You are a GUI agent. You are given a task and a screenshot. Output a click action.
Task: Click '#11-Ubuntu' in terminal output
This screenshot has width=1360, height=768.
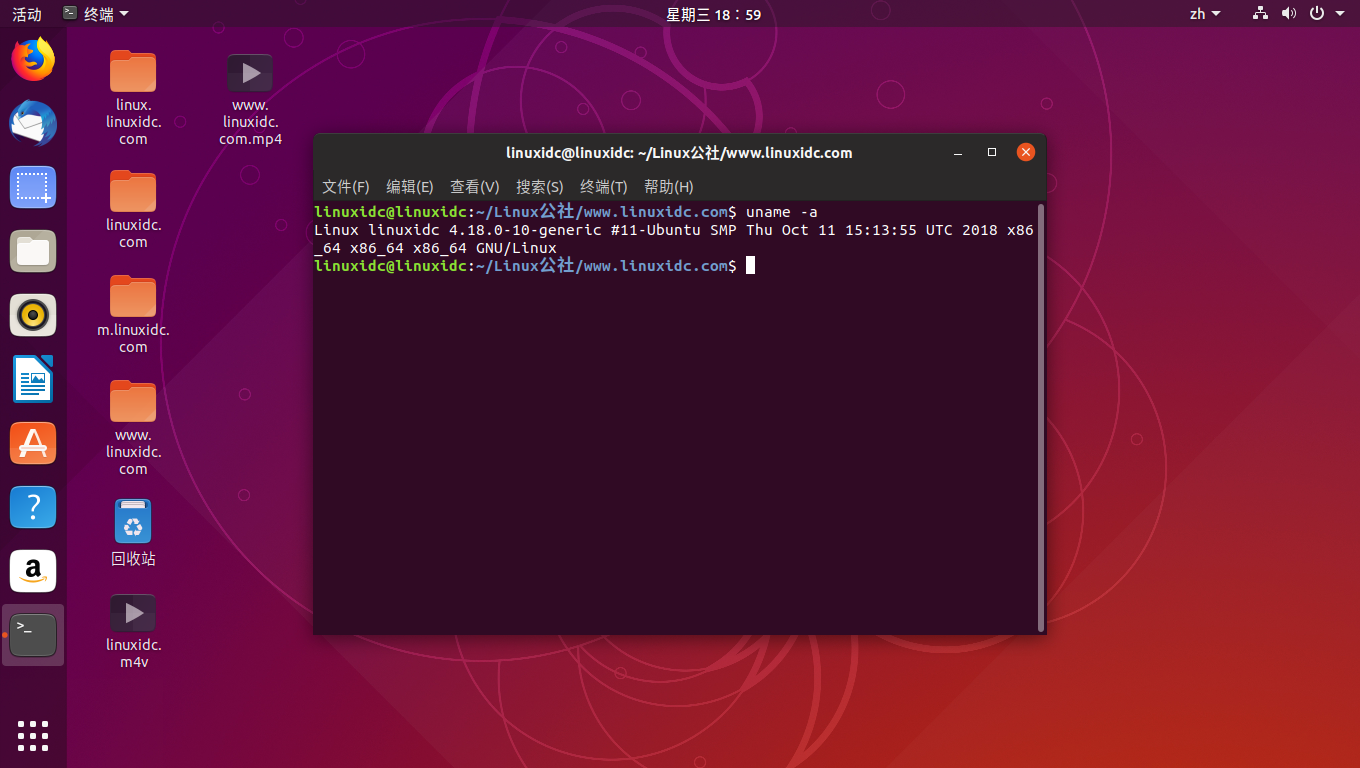click(655, 230)
